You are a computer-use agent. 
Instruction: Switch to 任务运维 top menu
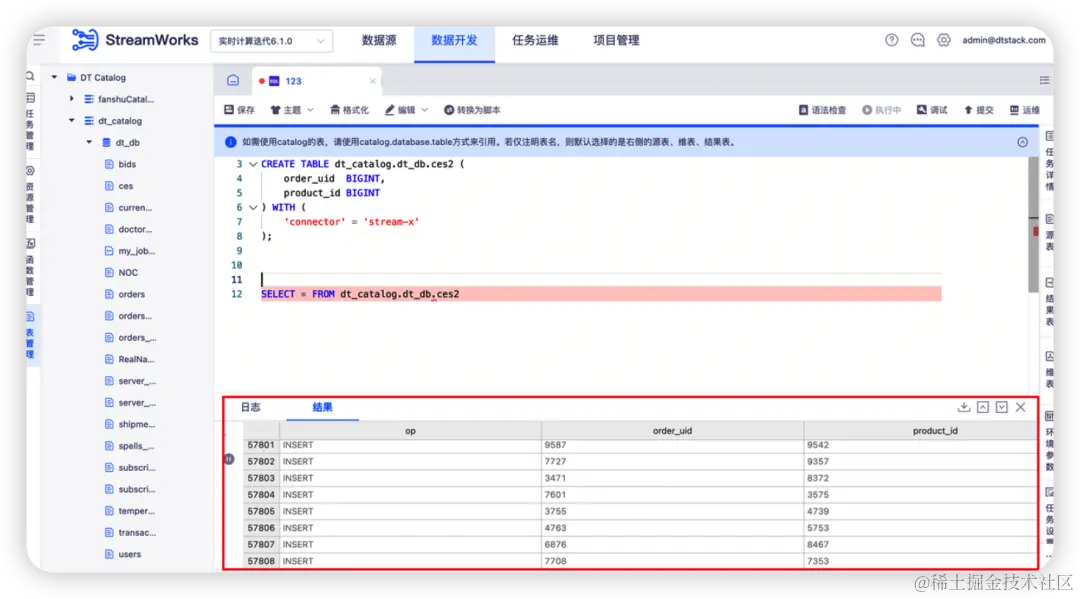[x=535, y=40]
